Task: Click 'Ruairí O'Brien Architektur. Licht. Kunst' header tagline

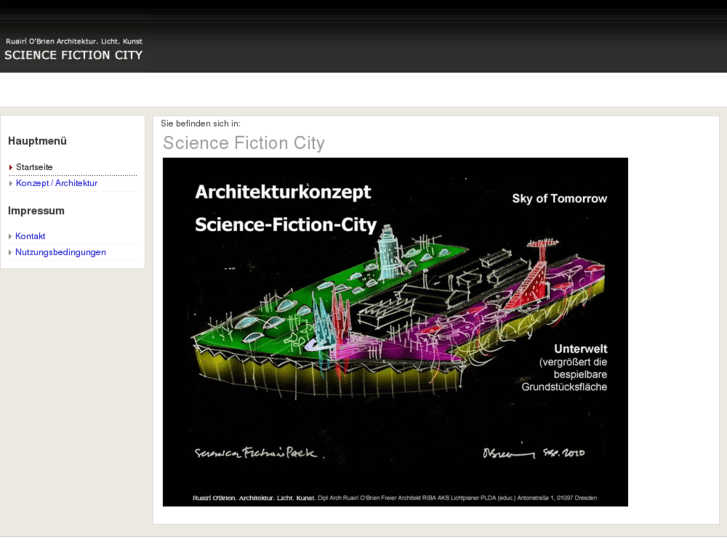Action: [x=74, y=41]
